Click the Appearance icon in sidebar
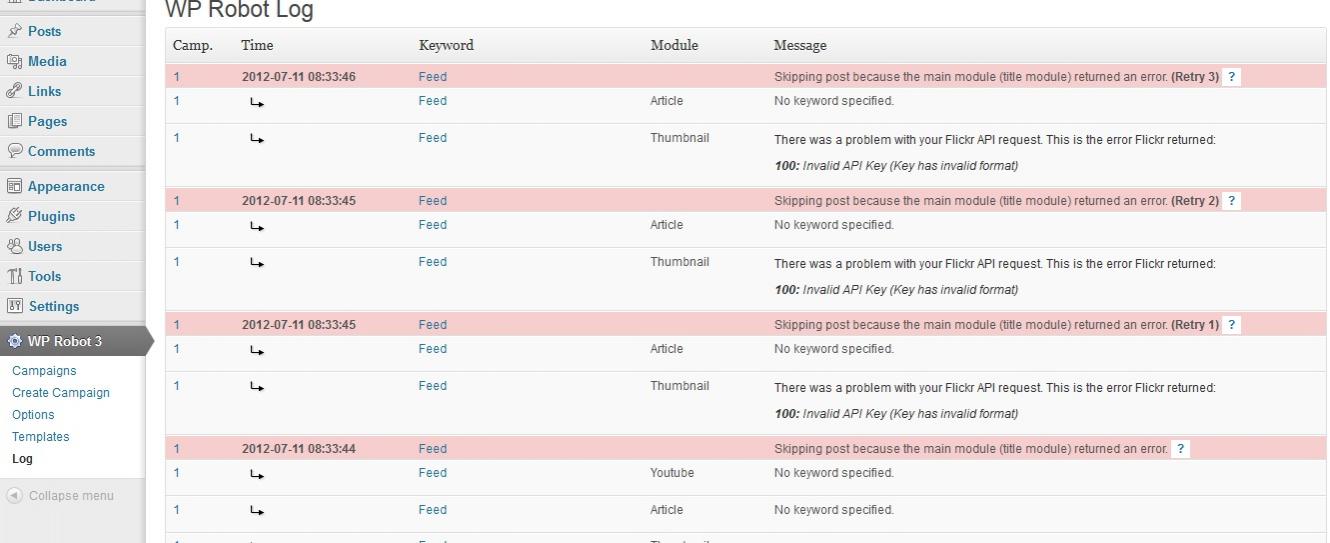Viewport: 1330px width, 543px height. click(14, 186)
